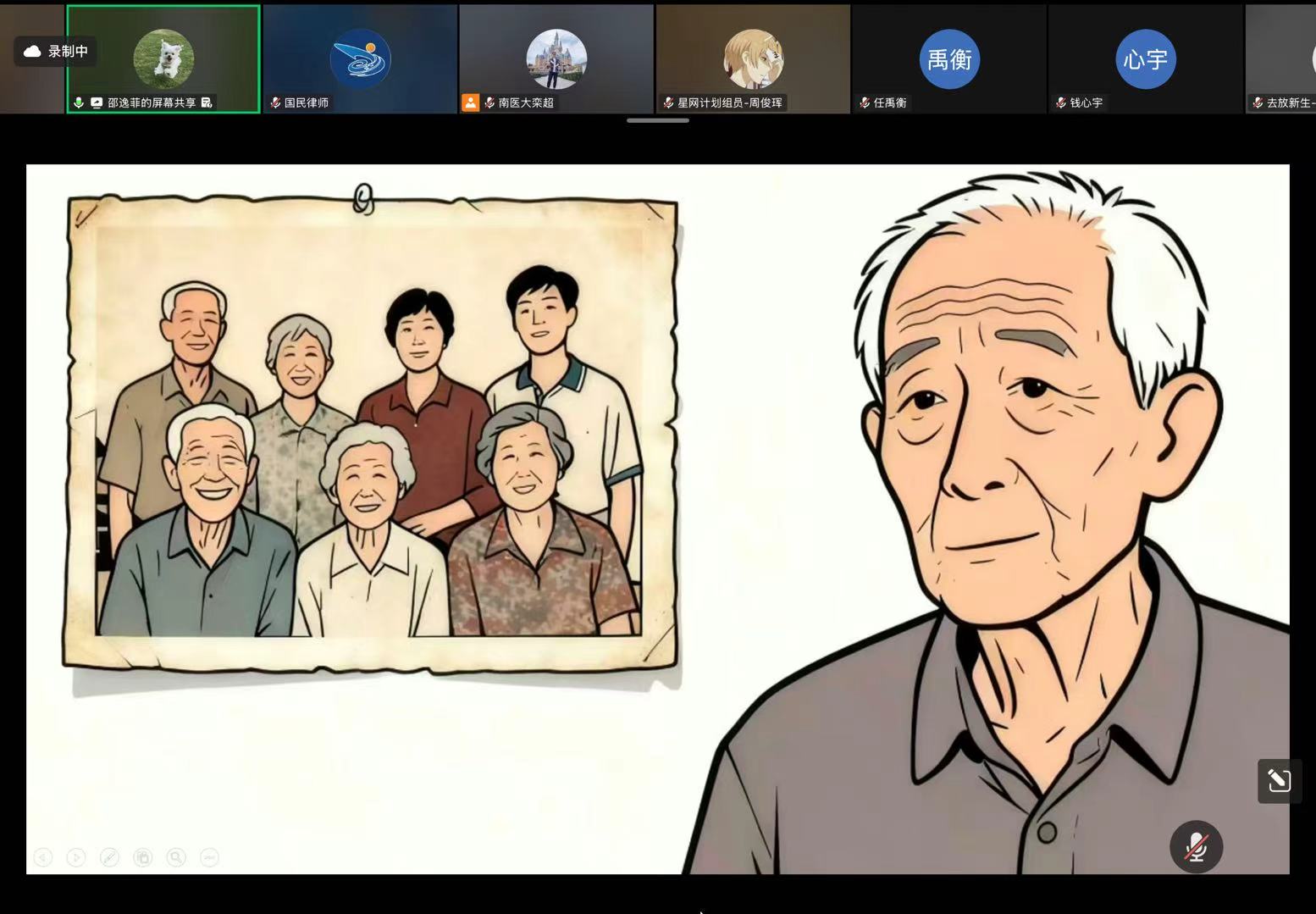The width and height of the screenshot is (1316, 914).
Task: Click the 心宇 blue avatar circle
Action: (1145, 59)
